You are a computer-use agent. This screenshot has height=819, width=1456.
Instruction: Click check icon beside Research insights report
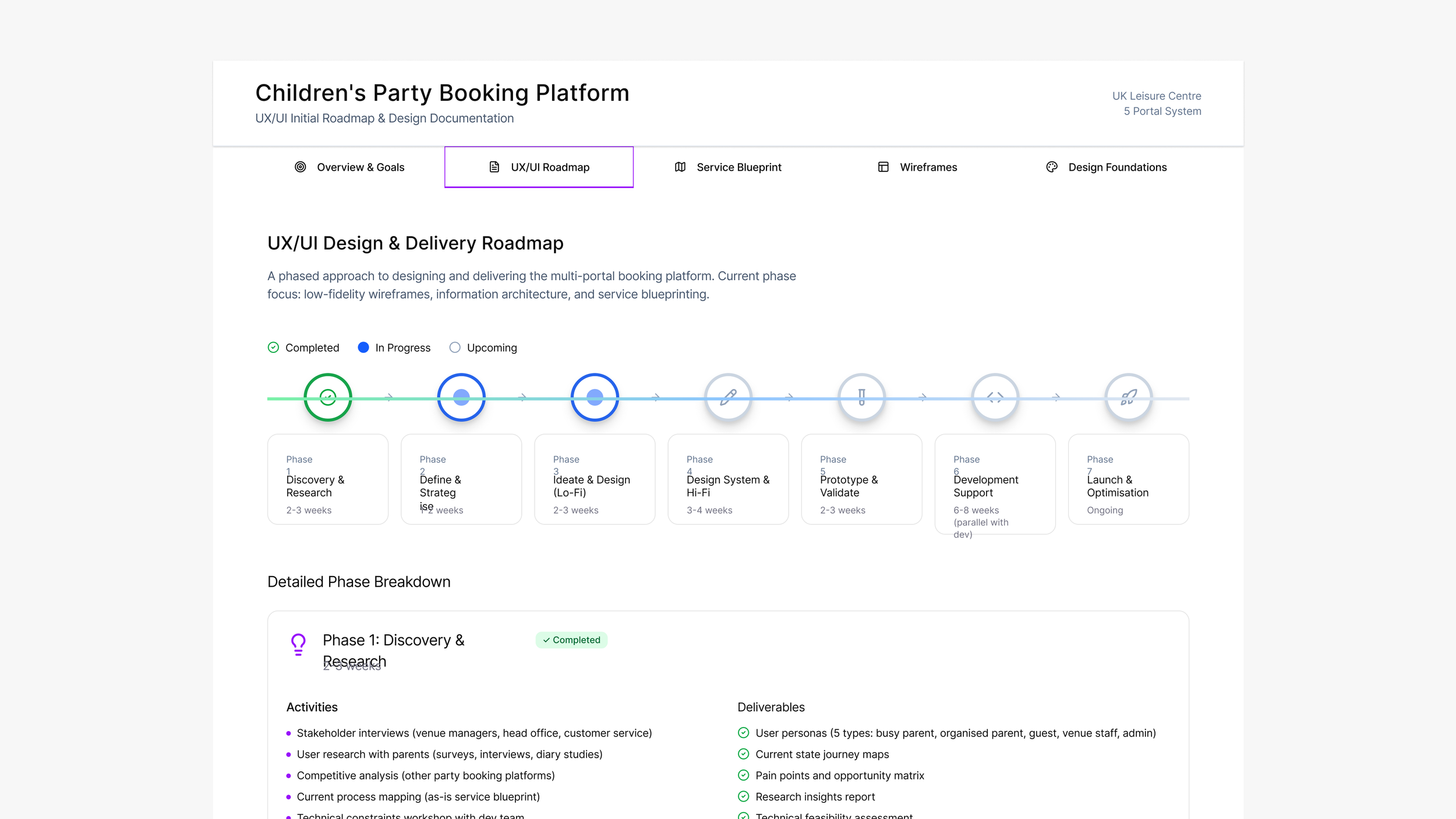coord(744,797)
